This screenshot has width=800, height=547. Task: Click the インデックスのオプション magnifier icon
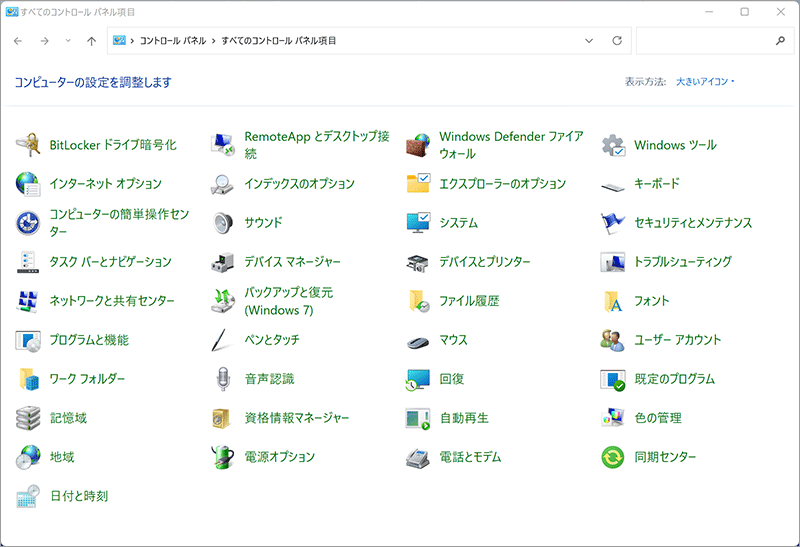(x=223, y=184)
